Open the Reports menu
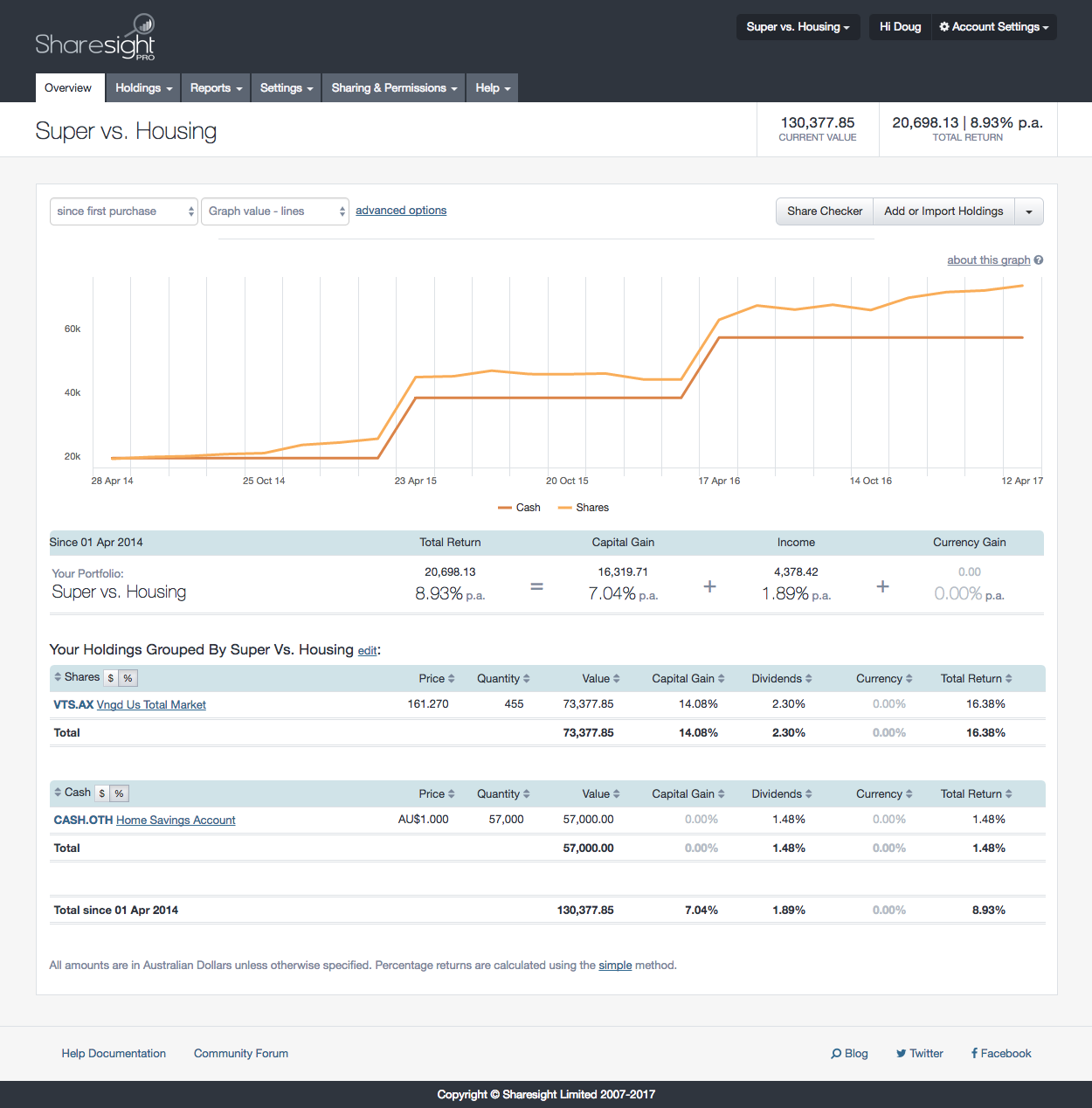Screen dimensions: 1092x1108 pos(215,87)
